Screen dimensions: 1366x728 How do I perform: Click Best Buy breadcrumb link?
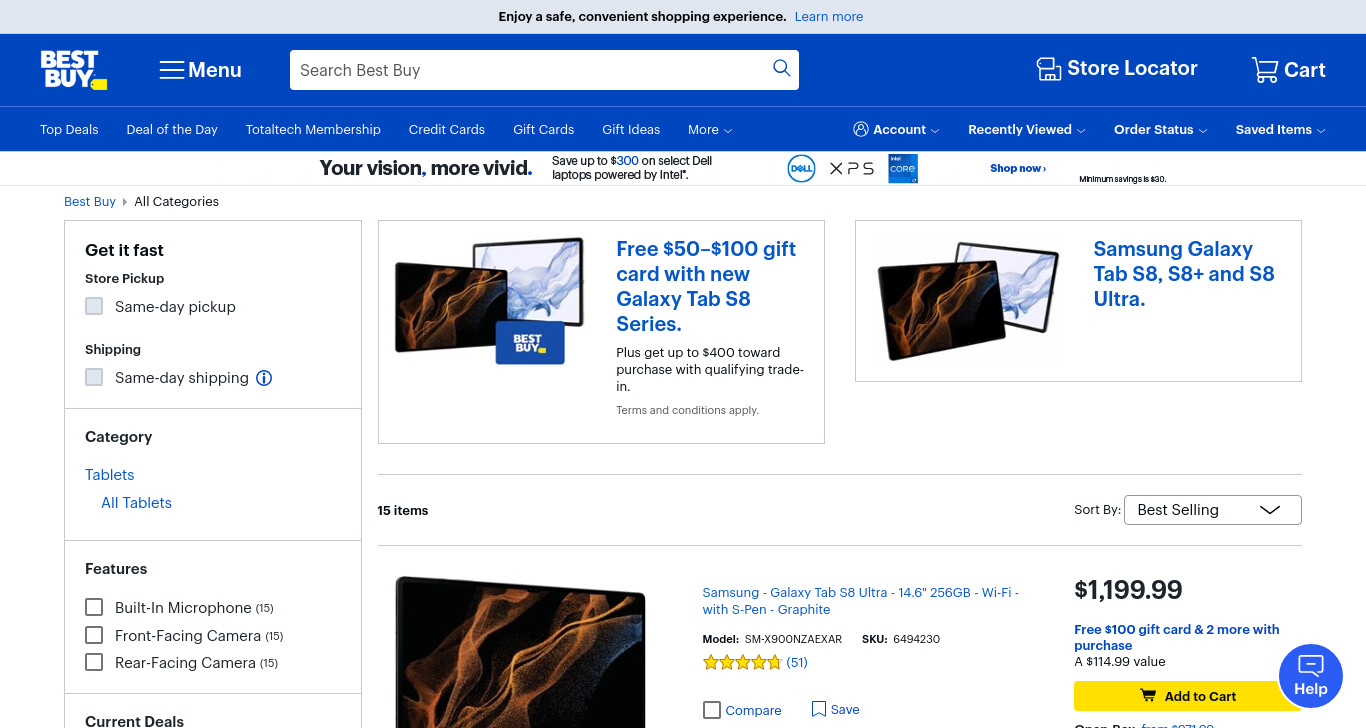click(90, 201)
